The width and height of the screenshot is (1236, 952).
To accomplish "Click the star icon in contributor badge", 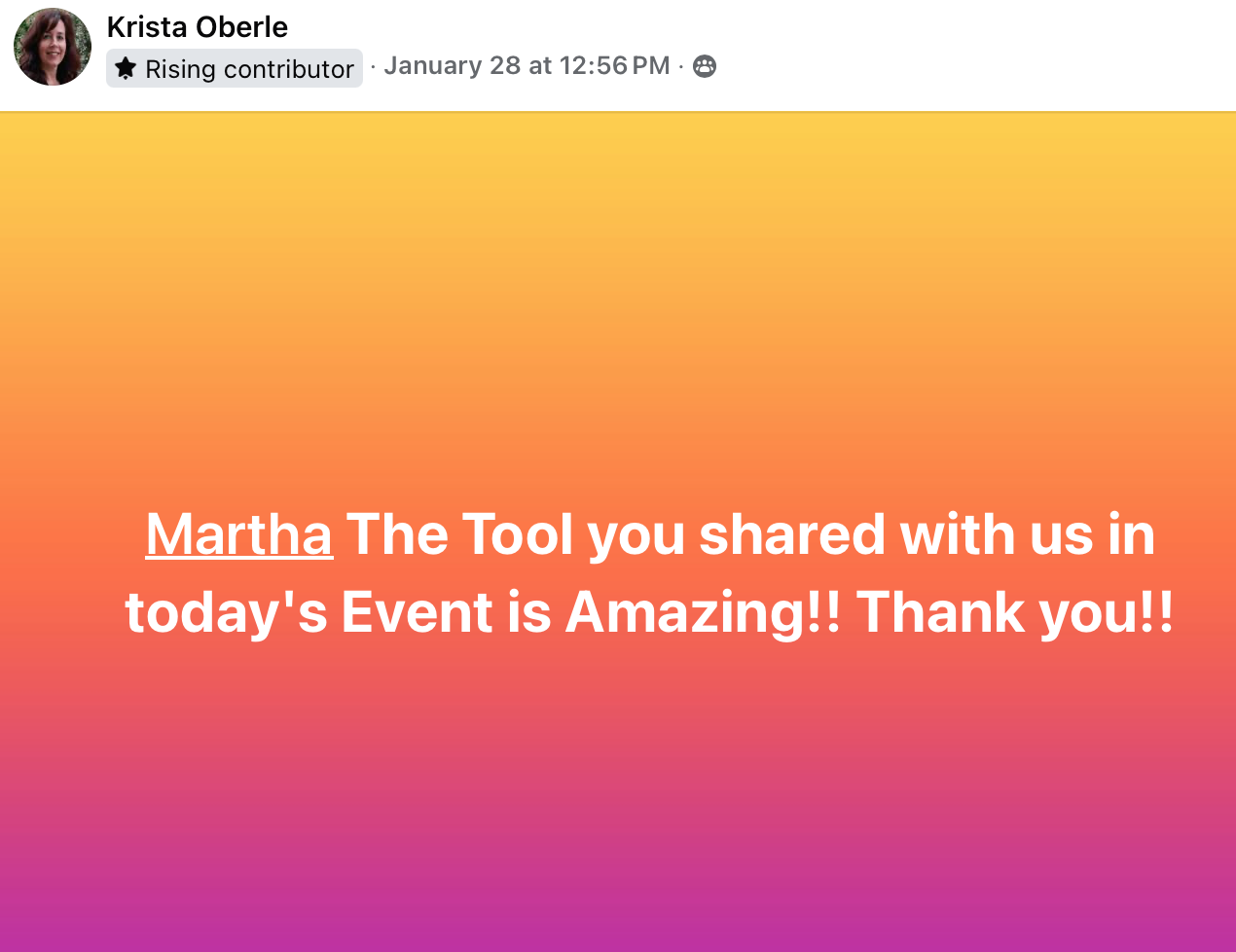I will point(126,68).
